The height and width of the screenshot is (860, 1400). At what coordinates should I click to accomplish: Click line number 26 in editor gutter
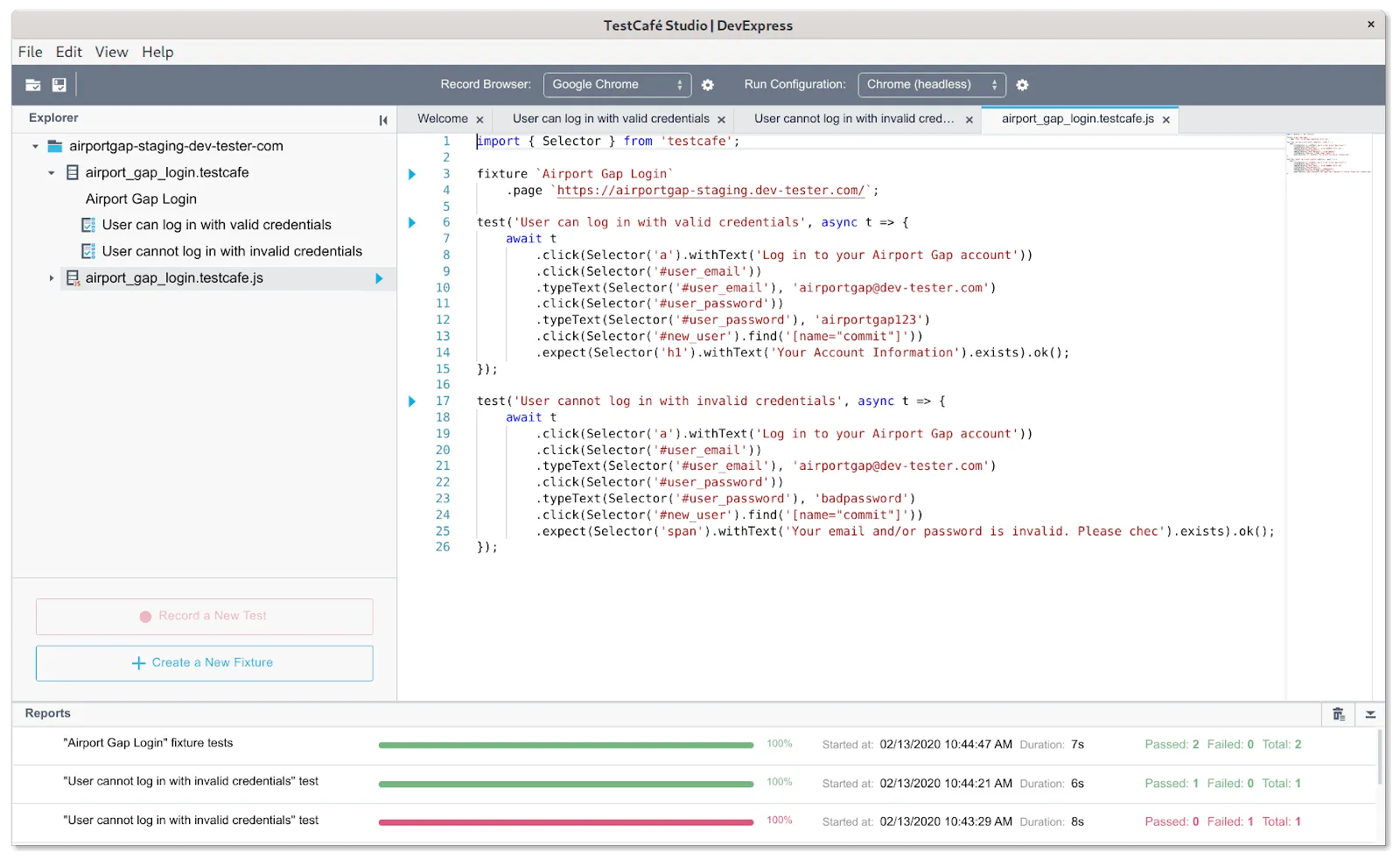[443, 548]
